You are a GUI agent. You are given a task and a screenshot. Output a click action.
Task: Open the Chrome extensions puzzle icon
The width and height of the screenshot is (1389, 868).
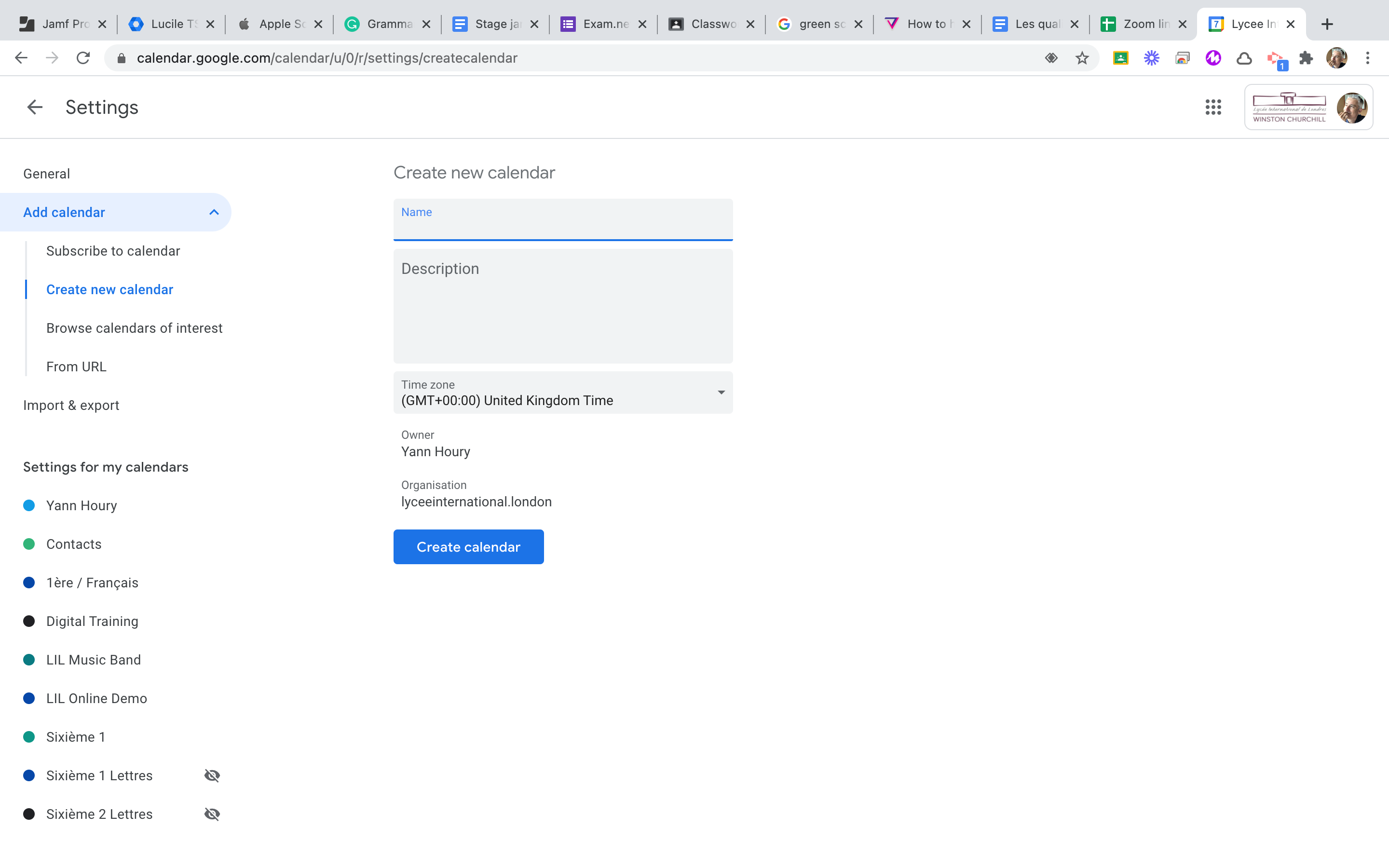(x=1306, y=58)
